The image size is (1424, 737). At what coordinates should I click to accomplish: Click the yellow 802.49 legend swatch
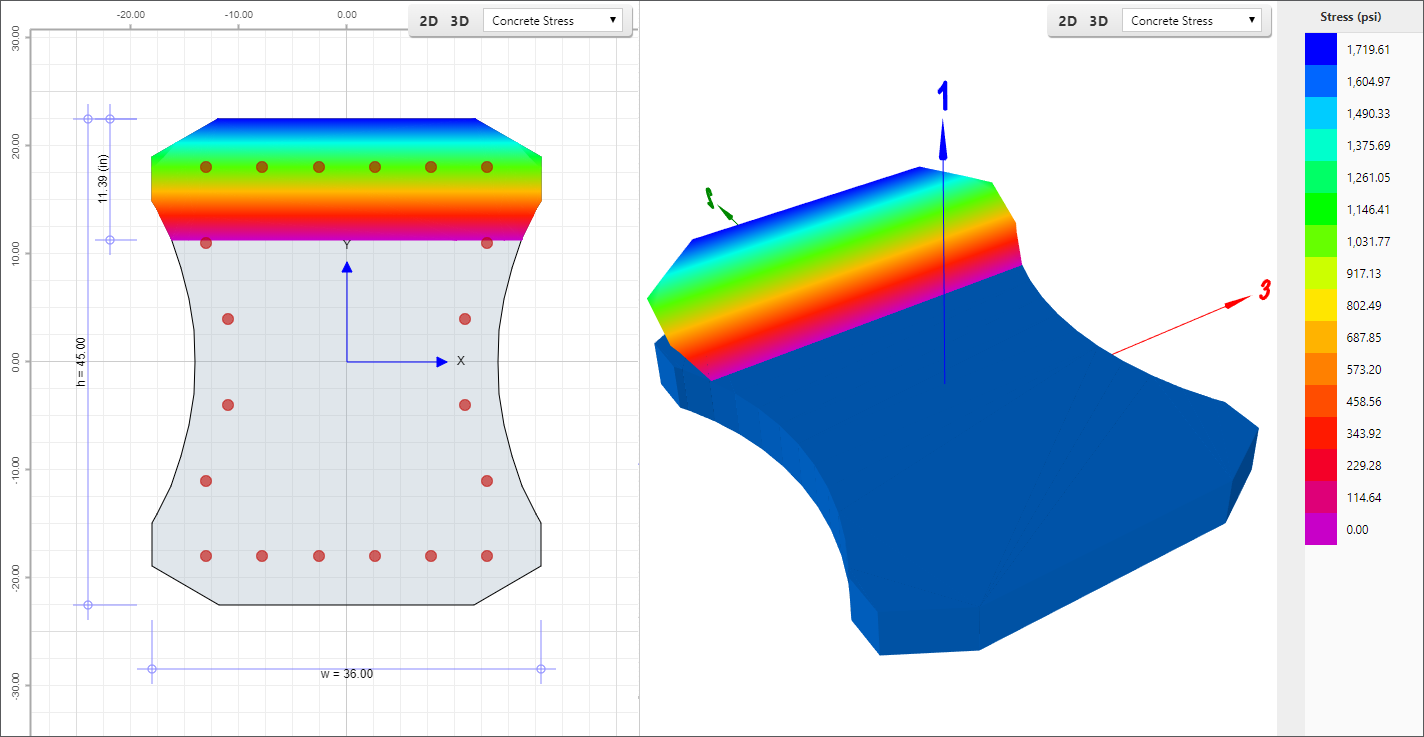coord(1321,305)
